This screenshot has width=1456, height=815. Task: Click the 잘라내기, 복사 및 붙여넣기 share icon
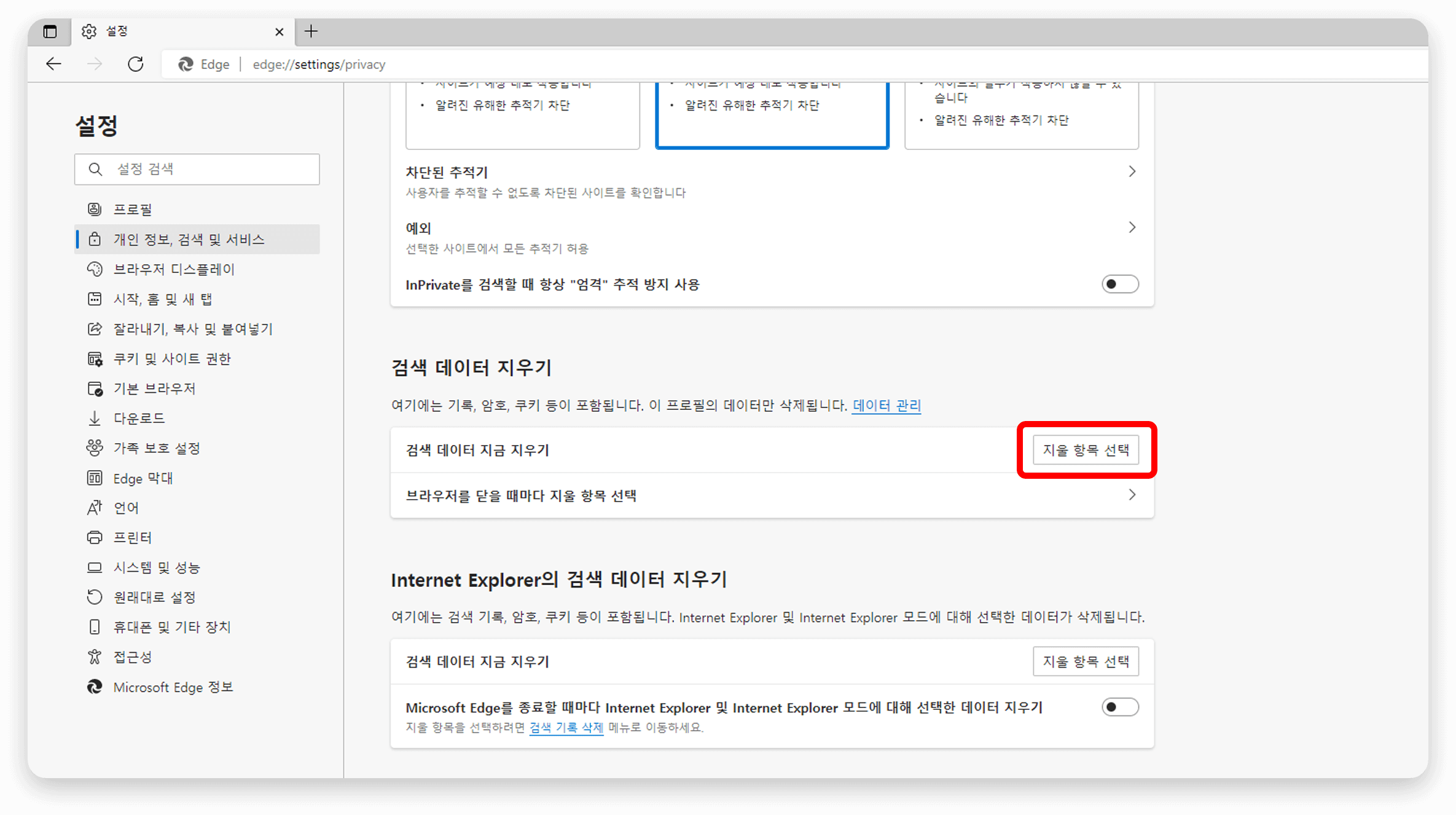(x=95, y=329)
